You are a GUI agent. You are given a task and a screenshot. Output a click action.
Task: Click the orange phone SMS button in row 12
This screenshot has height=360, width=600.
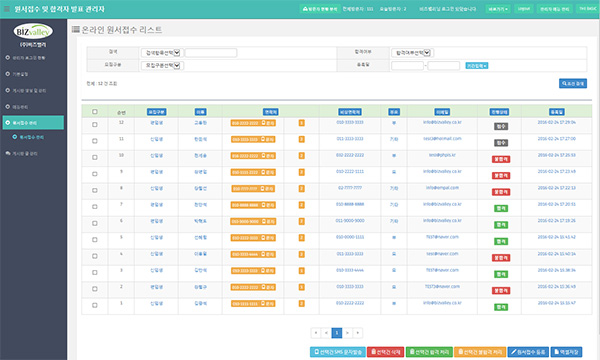[253, 123]
